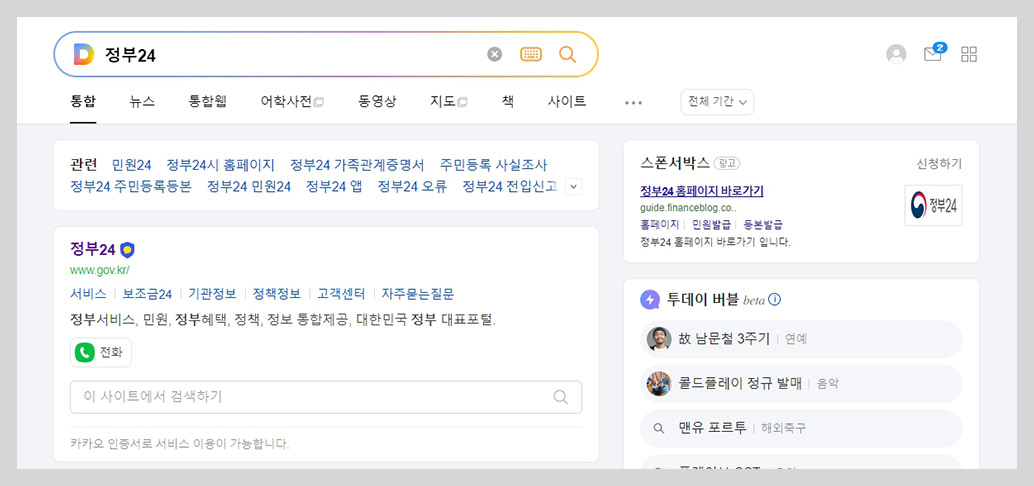Open the 고객센터 sitelink
Screen dimensions: 1034x486
(x=341, y=294)
